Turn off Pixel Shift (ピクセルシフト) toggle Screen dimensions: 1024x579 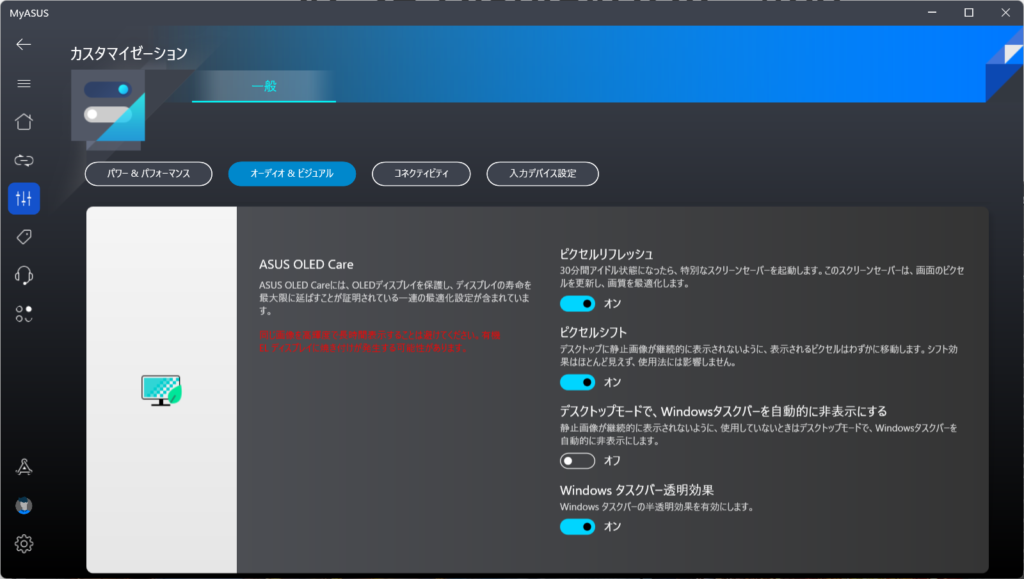click(x=577, y=382)
